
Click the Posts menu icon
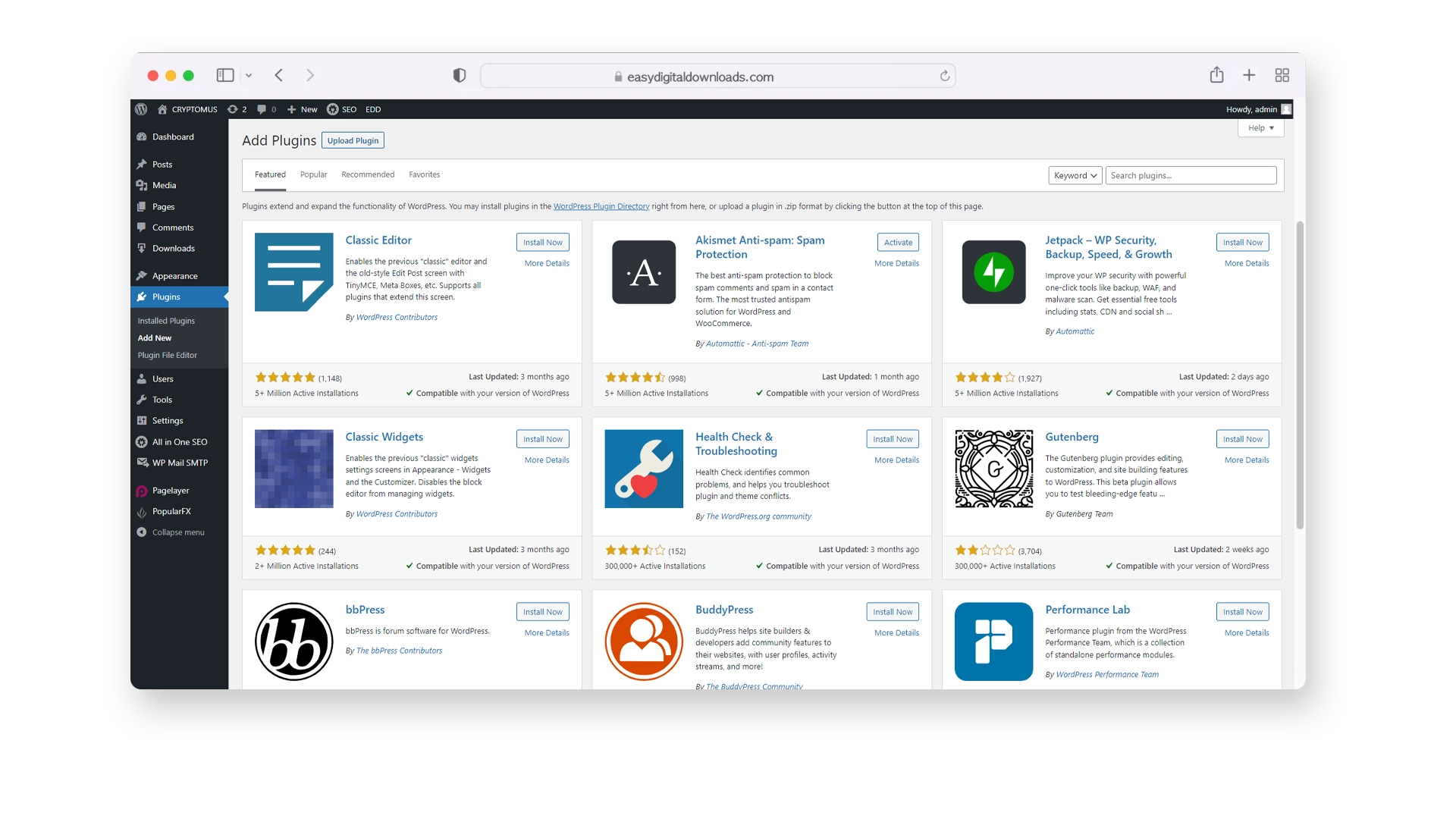pos(142,163)
